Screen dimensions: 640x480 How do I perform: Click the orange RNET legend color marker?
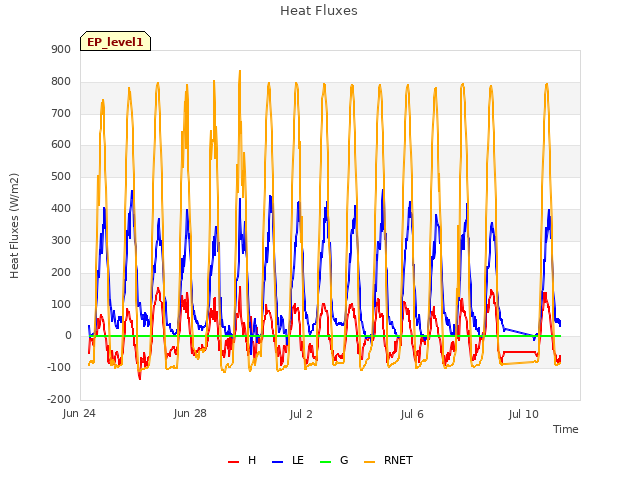[369, 462]
